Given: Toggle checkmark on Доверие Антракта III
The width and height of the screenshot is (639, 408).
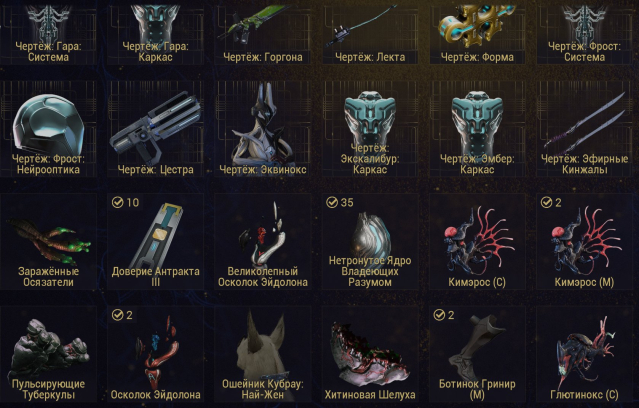Looking at the screenshot, I should (117, 202).
